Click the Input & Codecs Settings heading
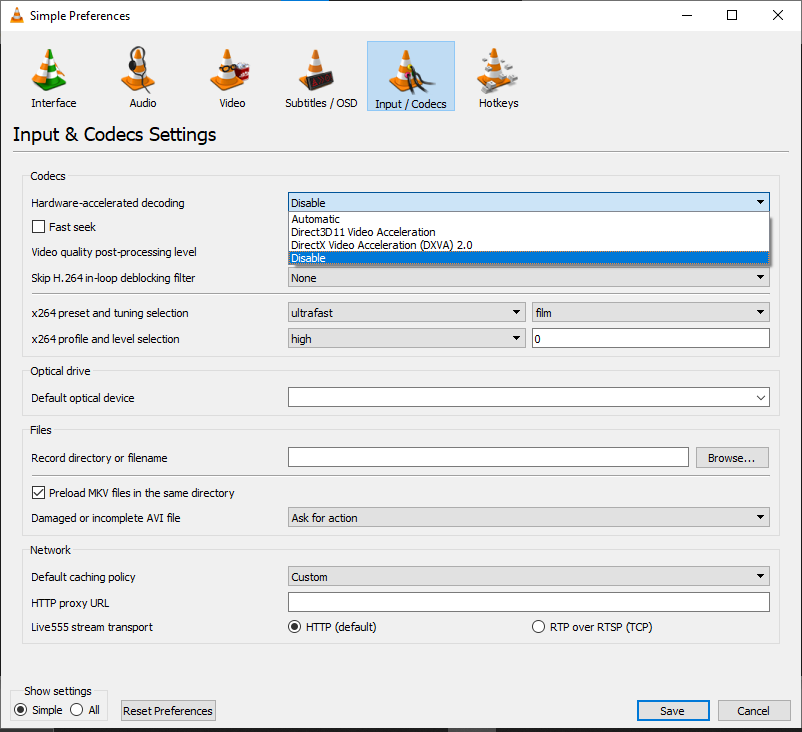The image size is (802, 732). 115,135
